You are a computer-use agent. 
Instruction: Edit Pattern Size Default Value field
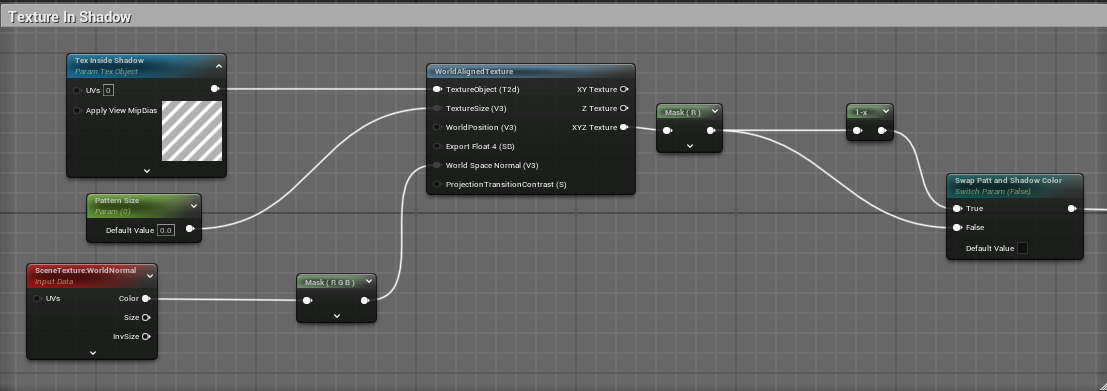166,230
